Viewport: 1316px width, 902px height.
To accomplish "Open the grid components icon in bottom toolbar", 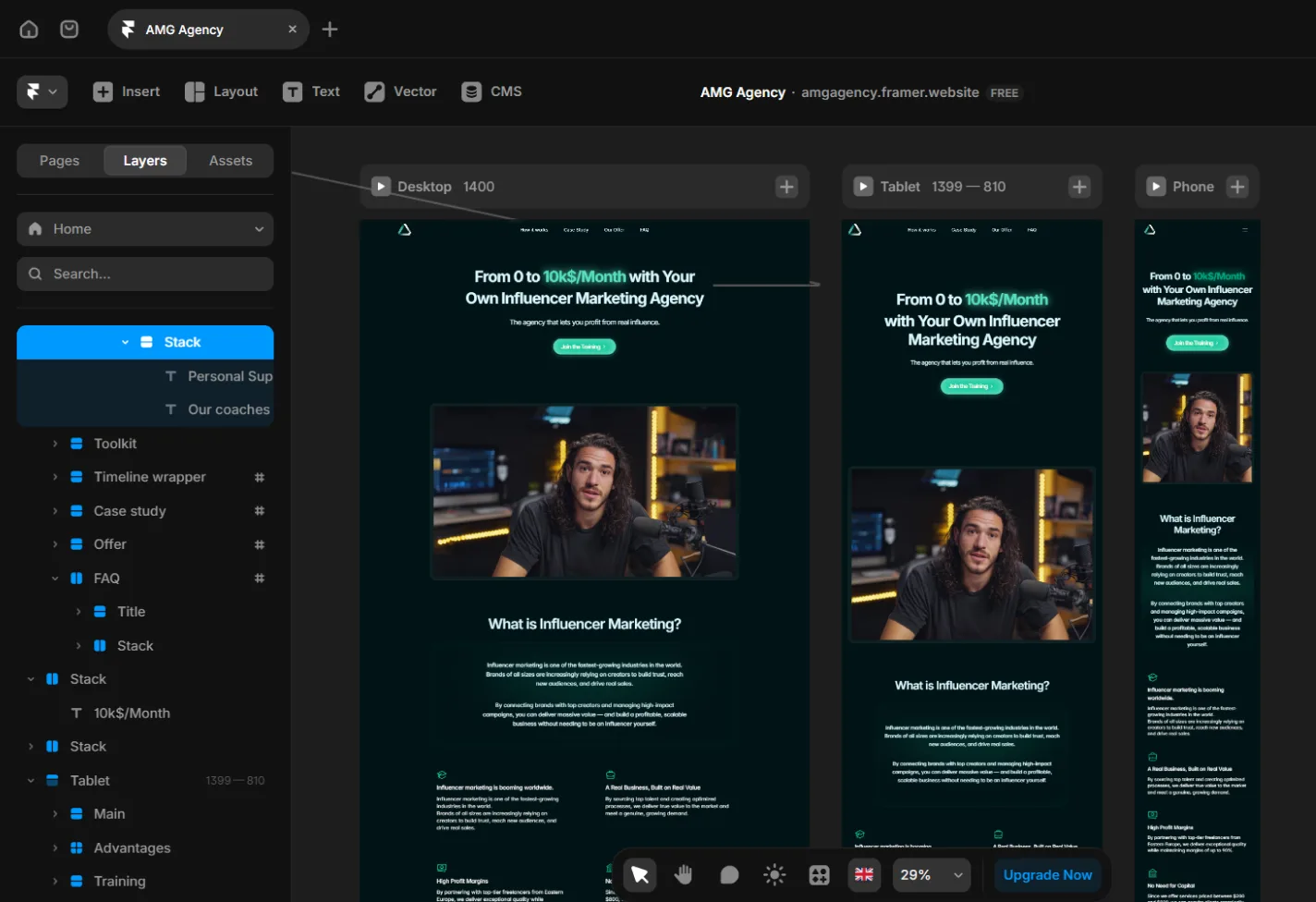I will click(819, 875).
